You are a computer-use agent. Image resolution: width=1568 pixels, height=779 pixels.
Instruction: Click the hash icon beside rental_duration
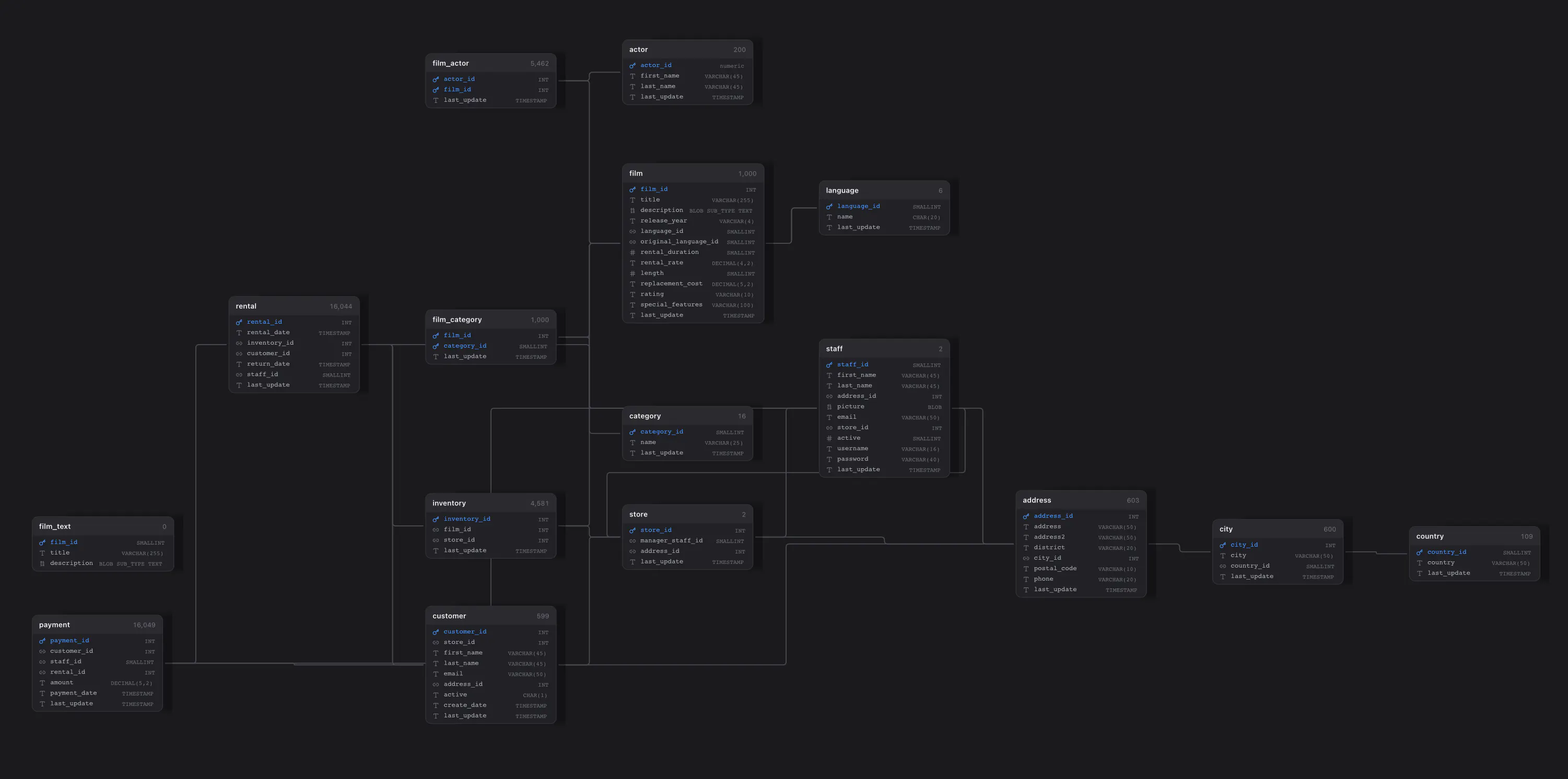pos(633,253)
